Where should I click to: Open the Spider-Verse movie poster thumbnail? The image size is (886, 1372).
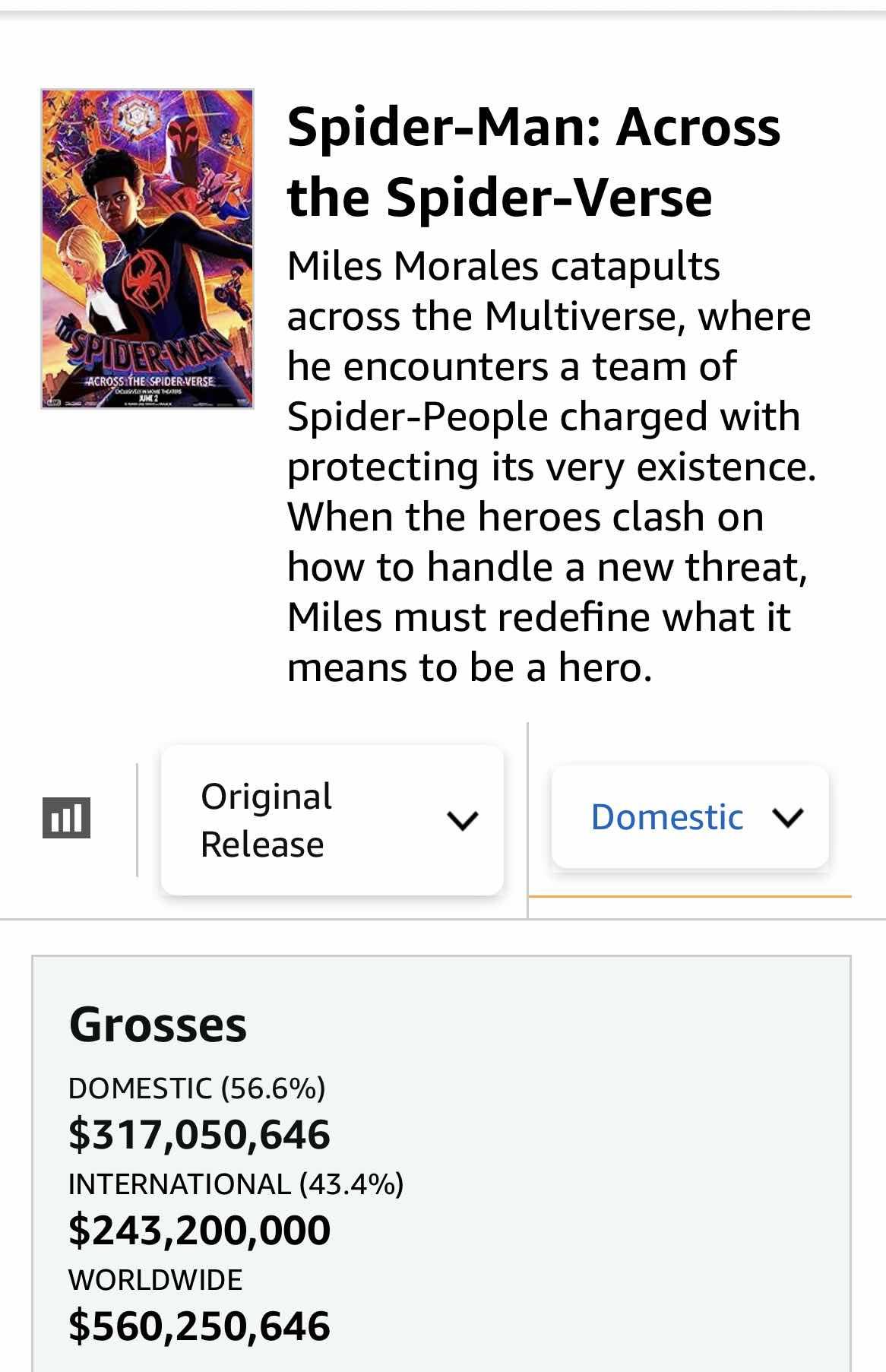(x=147, y=249)
